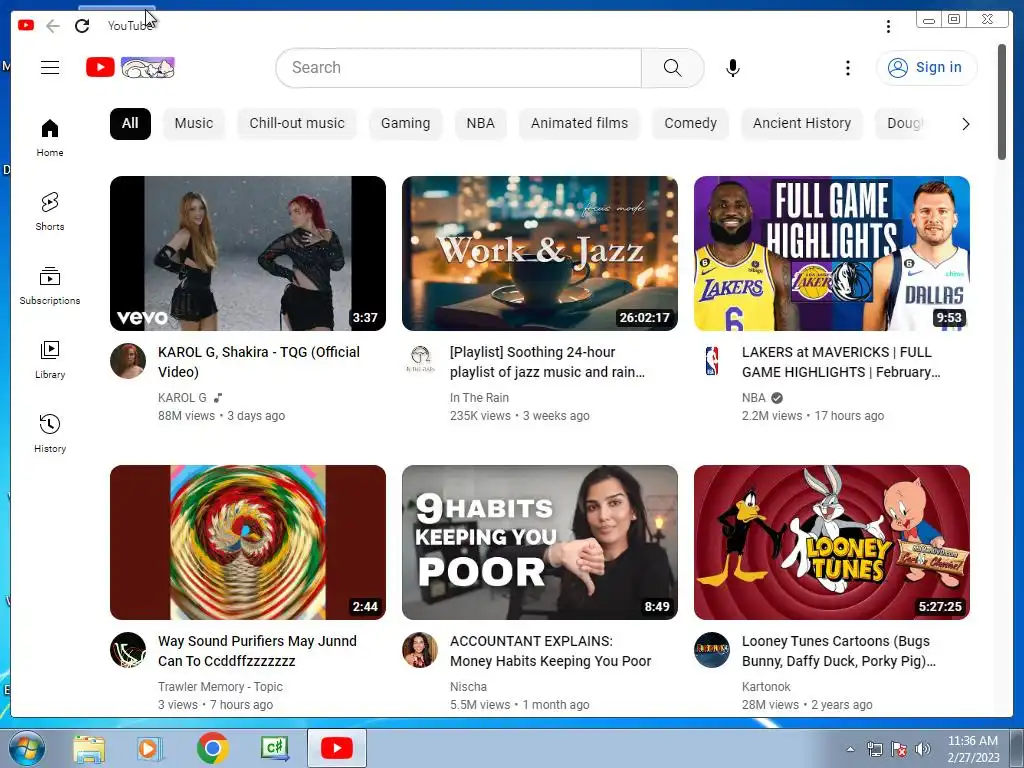The height and width of the screenshot is (768, 1024).
Task: Start voice search with the microphone
Action: 733,67
